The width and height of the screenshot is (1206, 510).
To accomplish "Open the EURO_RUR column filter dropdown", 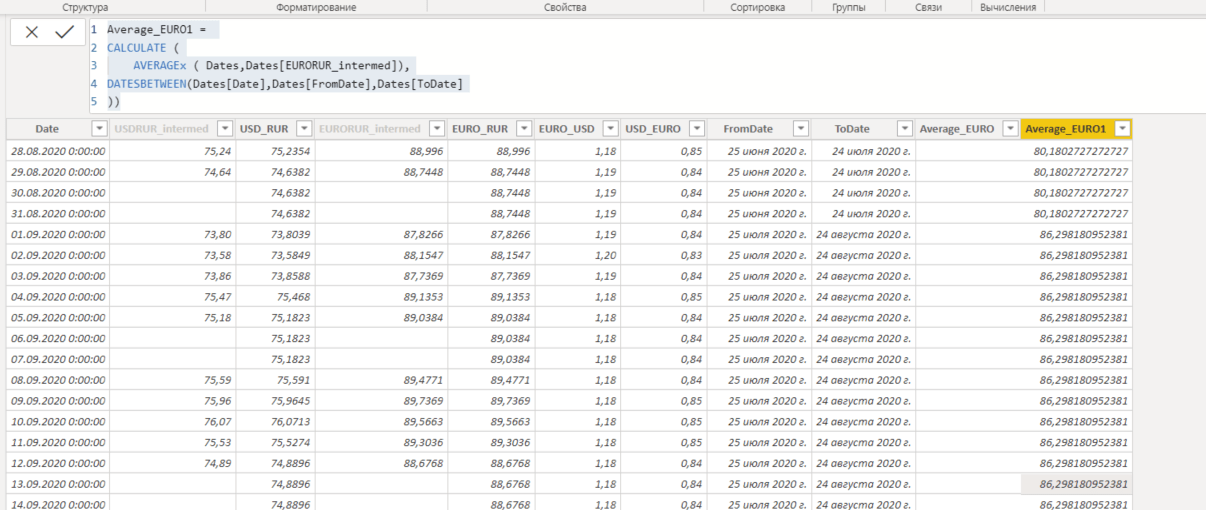I will pos(526,129).
